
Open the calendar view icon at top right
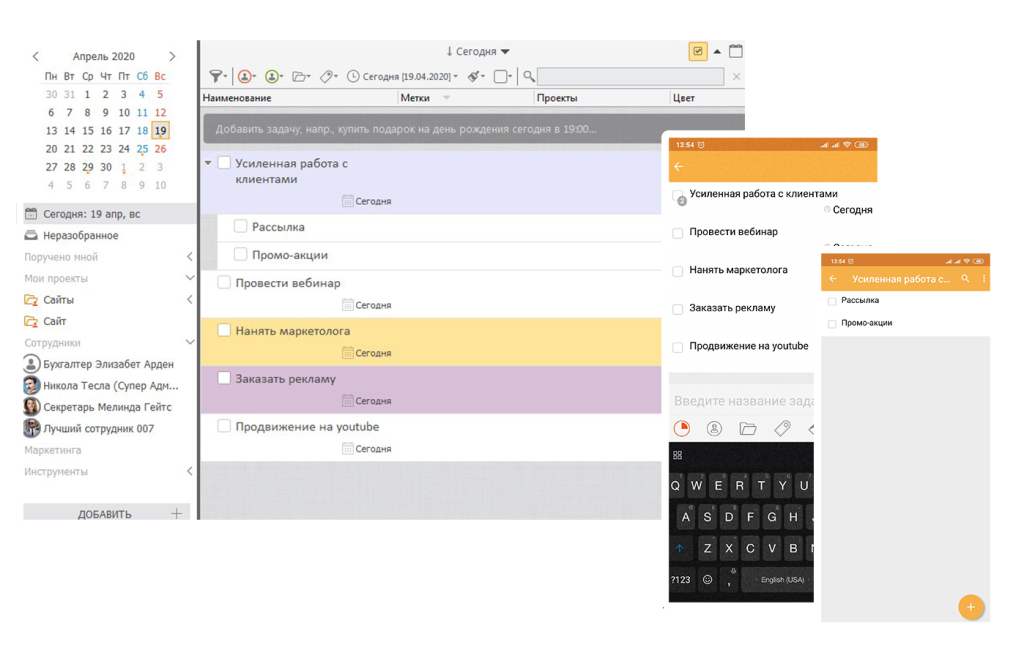click(735, 51)
